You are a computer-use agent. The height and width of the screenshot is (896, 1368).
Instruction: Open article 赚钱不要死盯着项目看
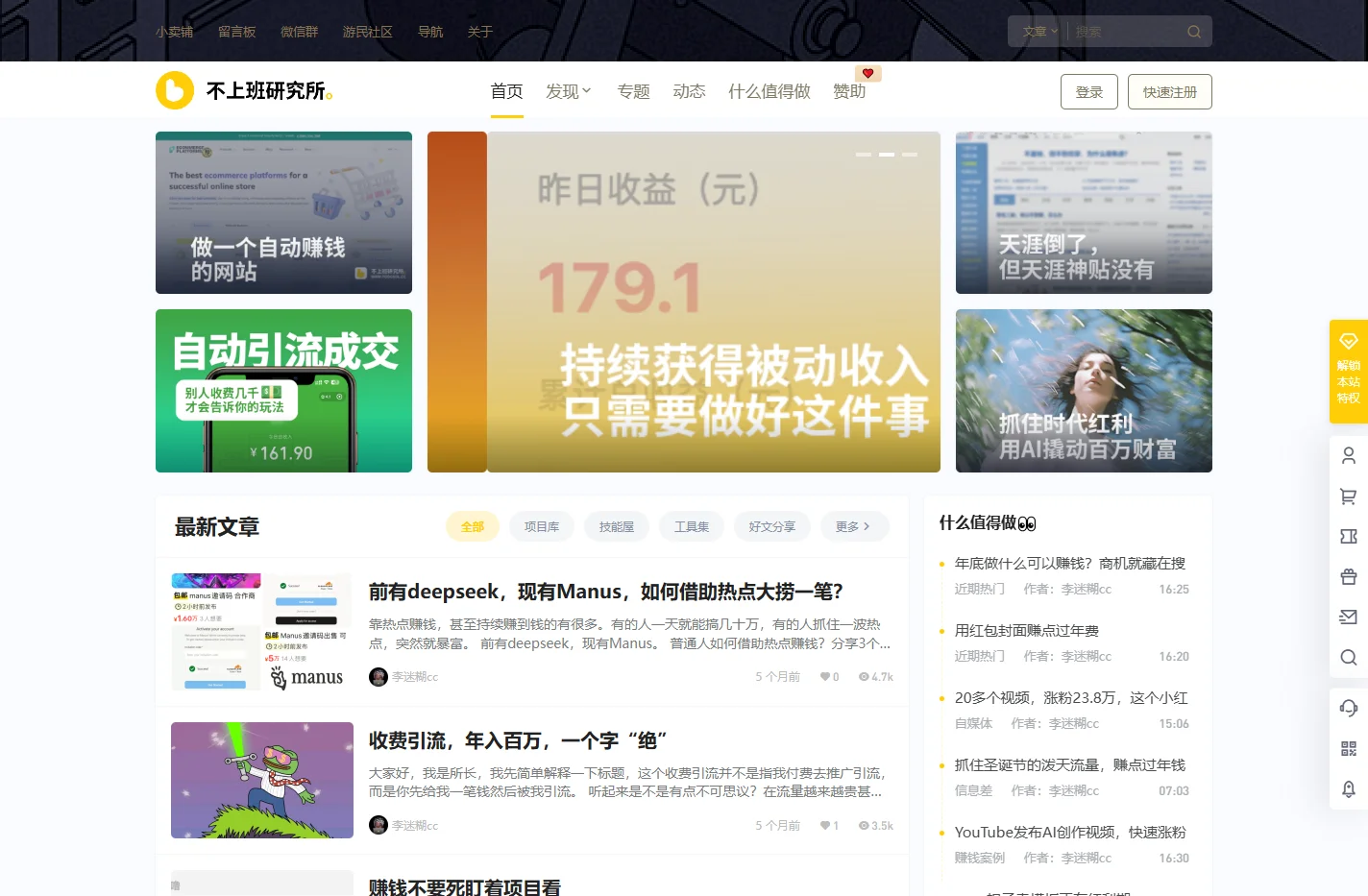465,886
